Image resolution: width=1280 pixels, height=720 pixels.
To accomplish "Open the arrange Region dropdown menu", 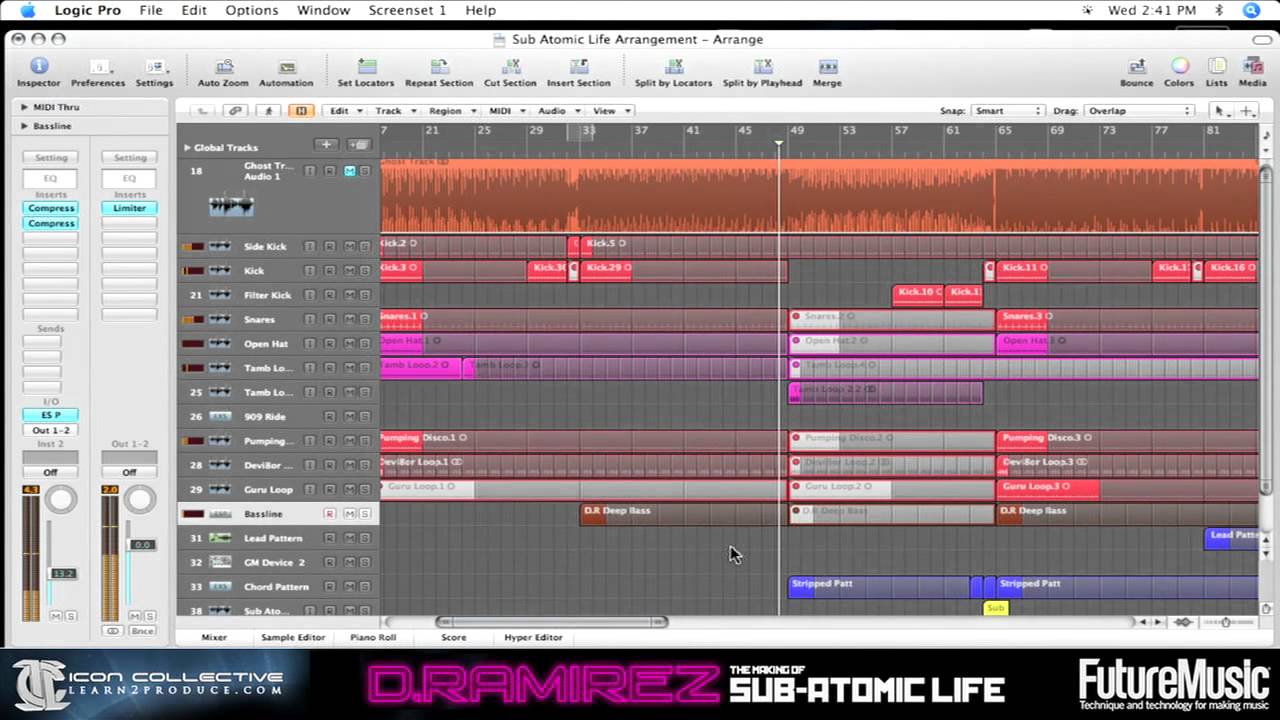I will (451, 111).
